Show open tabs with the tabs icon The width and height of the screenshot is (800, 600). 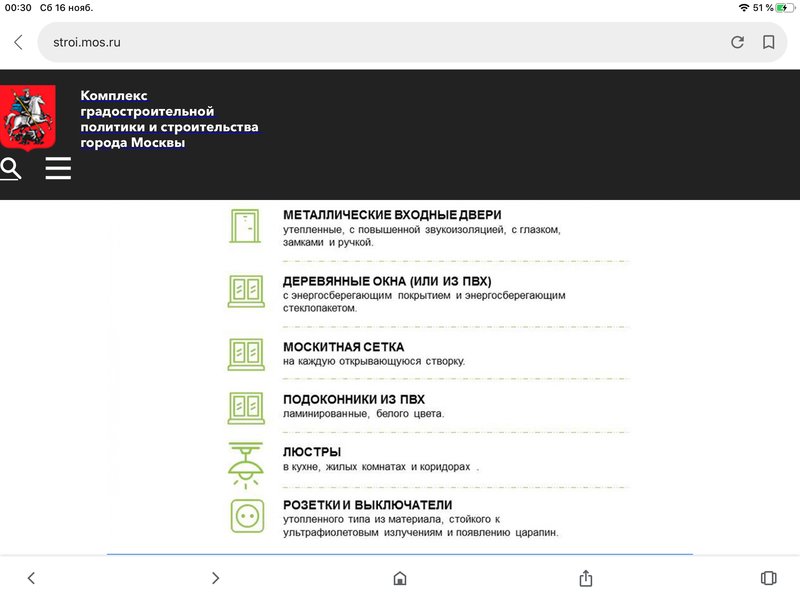pos(768,578)
